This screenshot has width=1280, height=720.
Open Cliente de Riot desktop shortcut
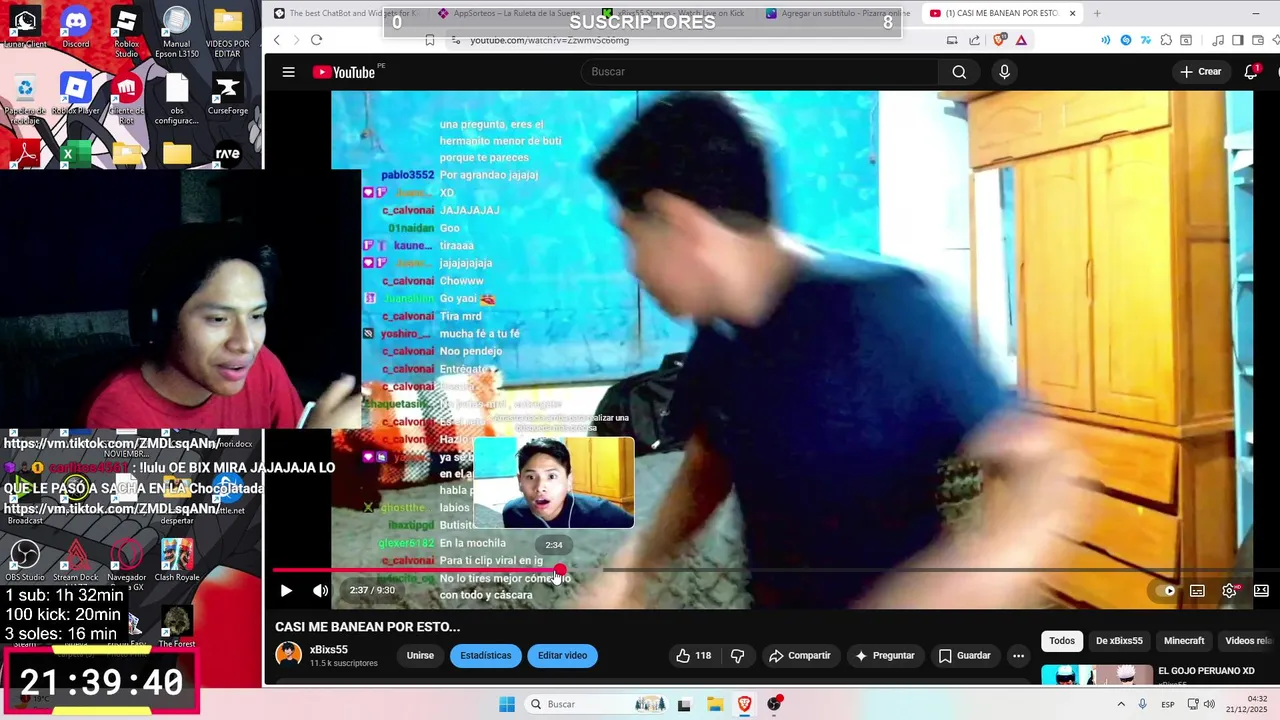(x=126, y=99)
